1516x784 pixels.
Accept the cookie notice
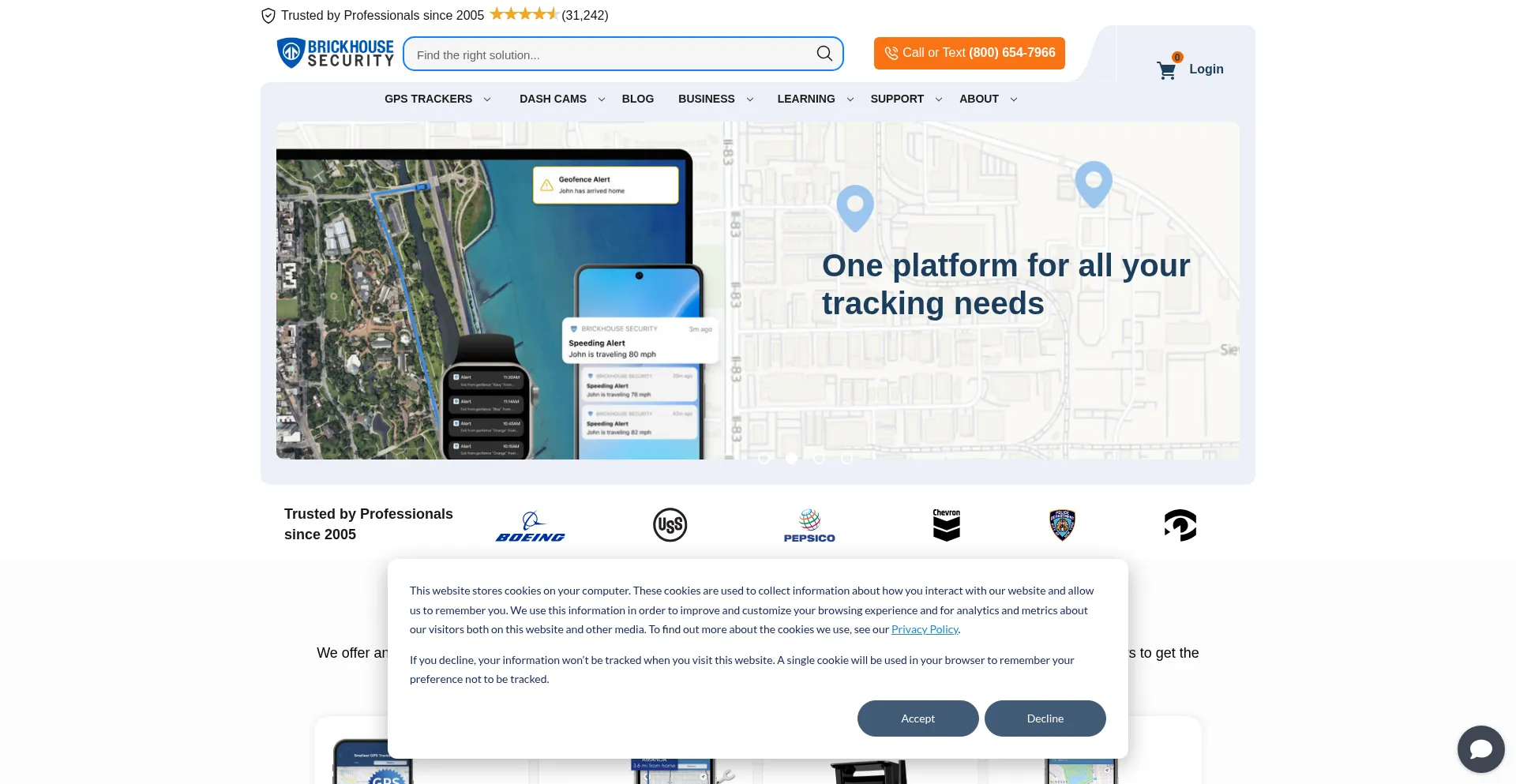[918, 718]
